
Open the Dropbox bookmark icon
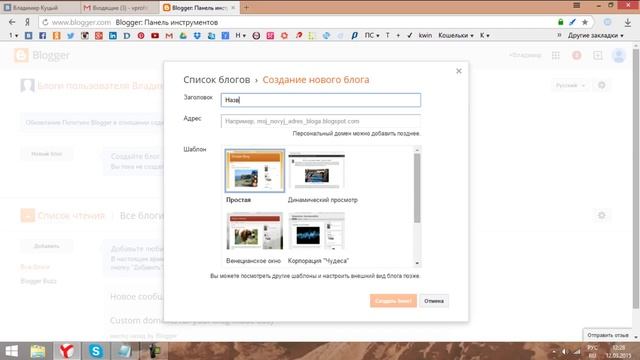(197, 36)
